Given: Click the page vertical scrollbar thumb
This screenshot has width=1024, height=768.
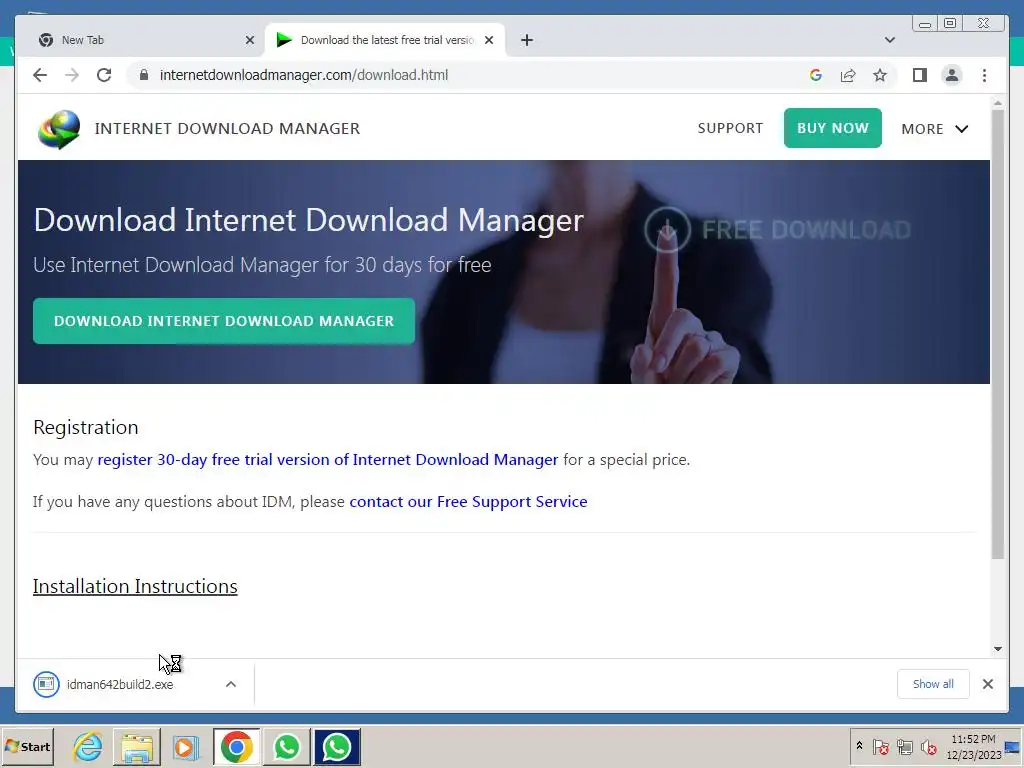Looking at the screenshot, I should pyautogui.click(x=997, y=334).
